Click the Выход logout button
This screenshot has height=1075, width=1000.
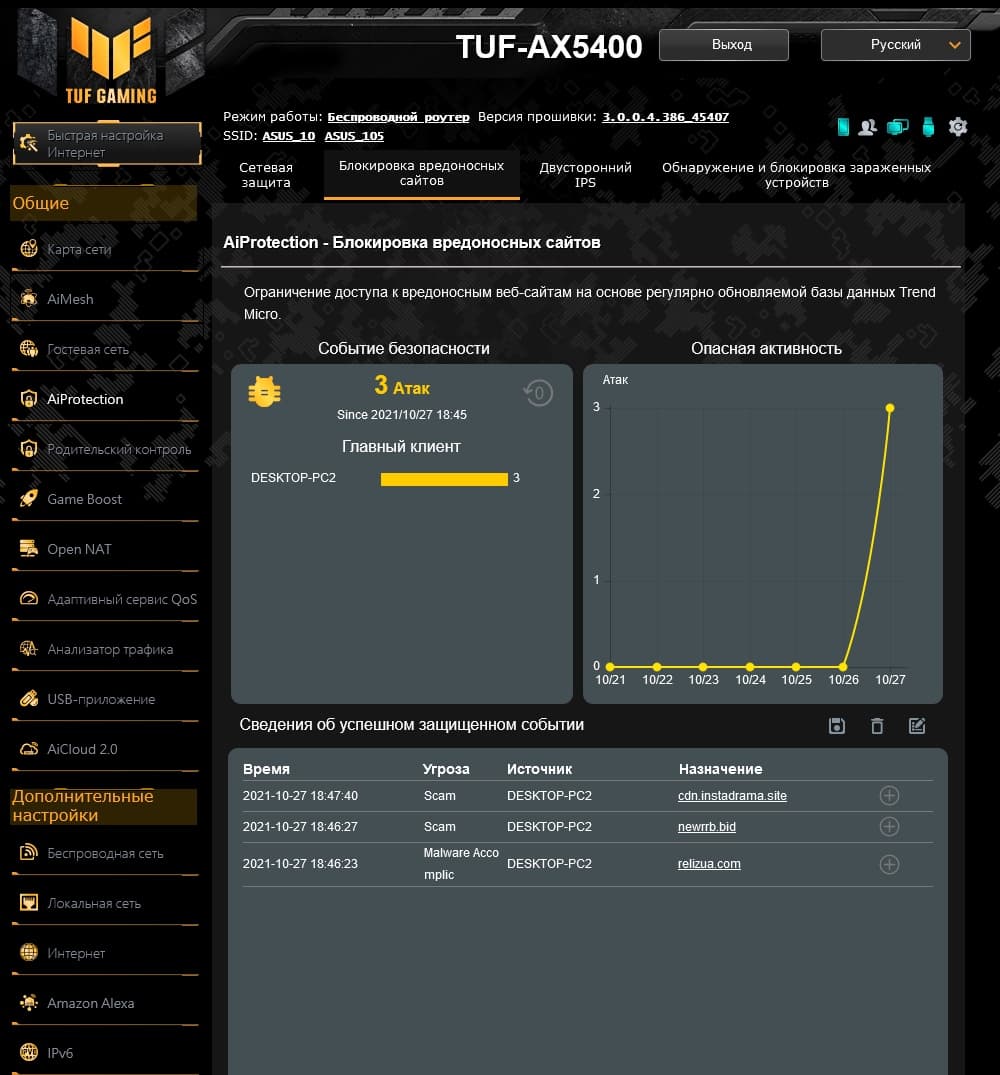coord(724,45)
